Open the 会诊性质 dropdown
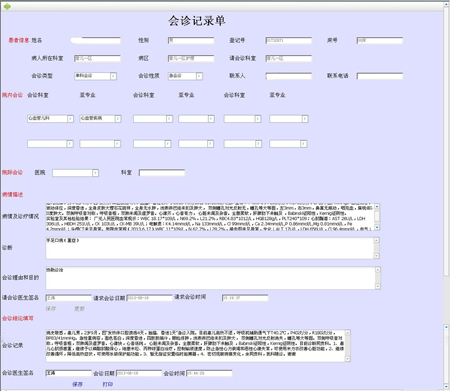The width and height of the screenshot is (450, 391). pyautogui.click(x=199, y=76)
